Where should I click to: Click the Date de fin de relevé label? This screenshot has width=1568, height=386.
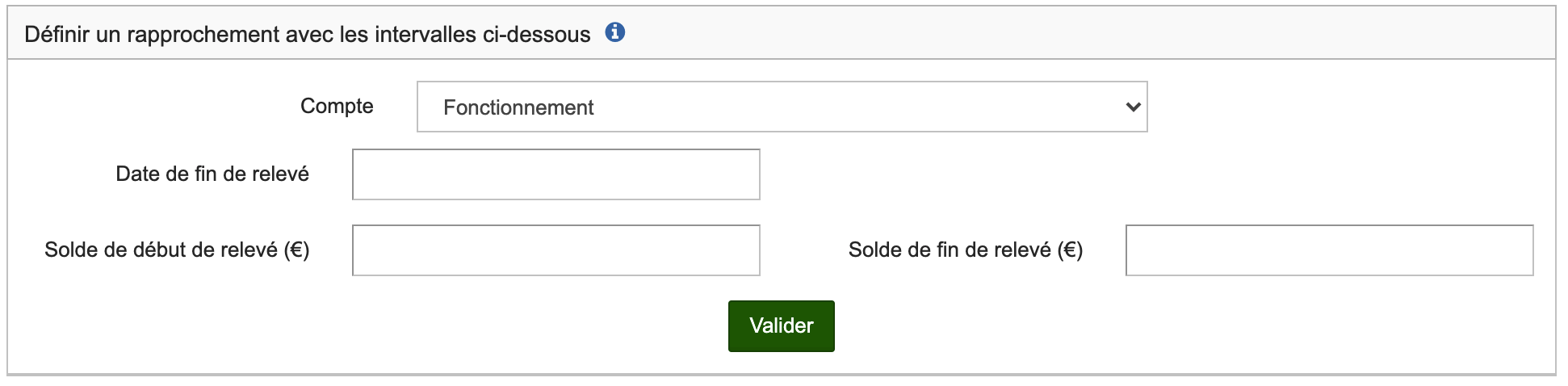point(212,174)
